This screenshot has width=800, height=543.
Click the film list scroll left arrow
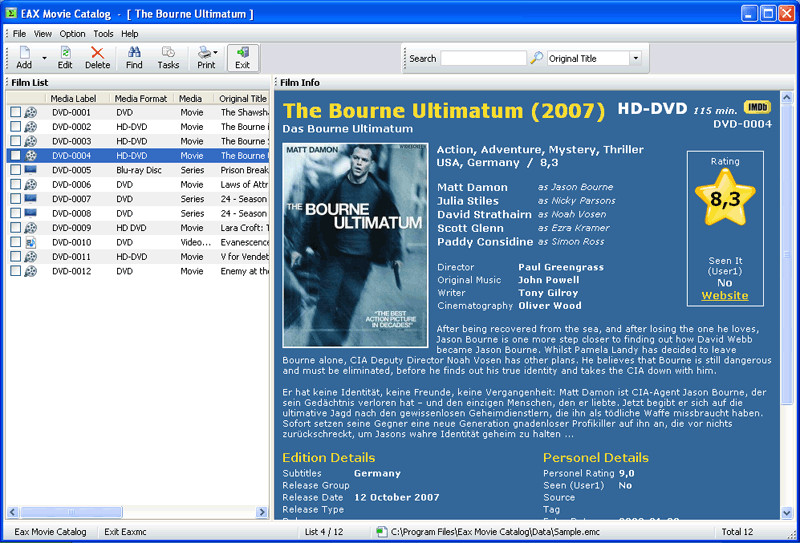pyautogui.click(x=13, y=512)
